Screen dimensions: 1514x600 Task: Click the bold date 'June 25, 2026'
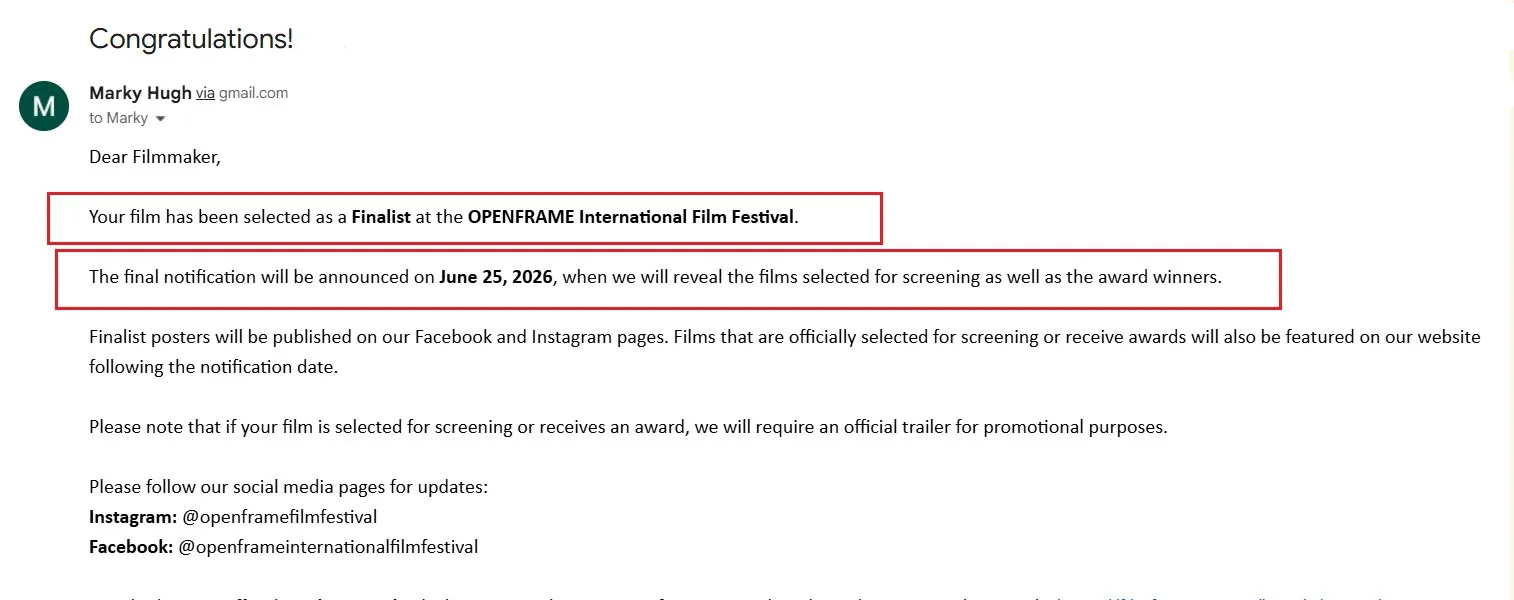[x=496, y=277]
